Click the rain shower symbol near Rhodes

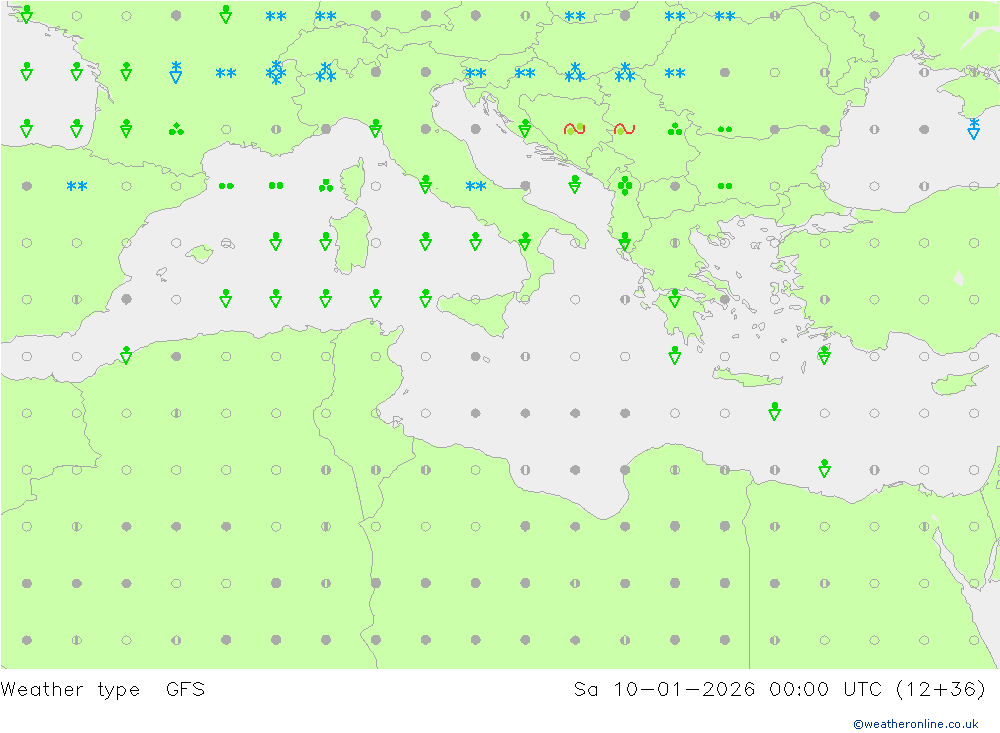coord(824,355)
